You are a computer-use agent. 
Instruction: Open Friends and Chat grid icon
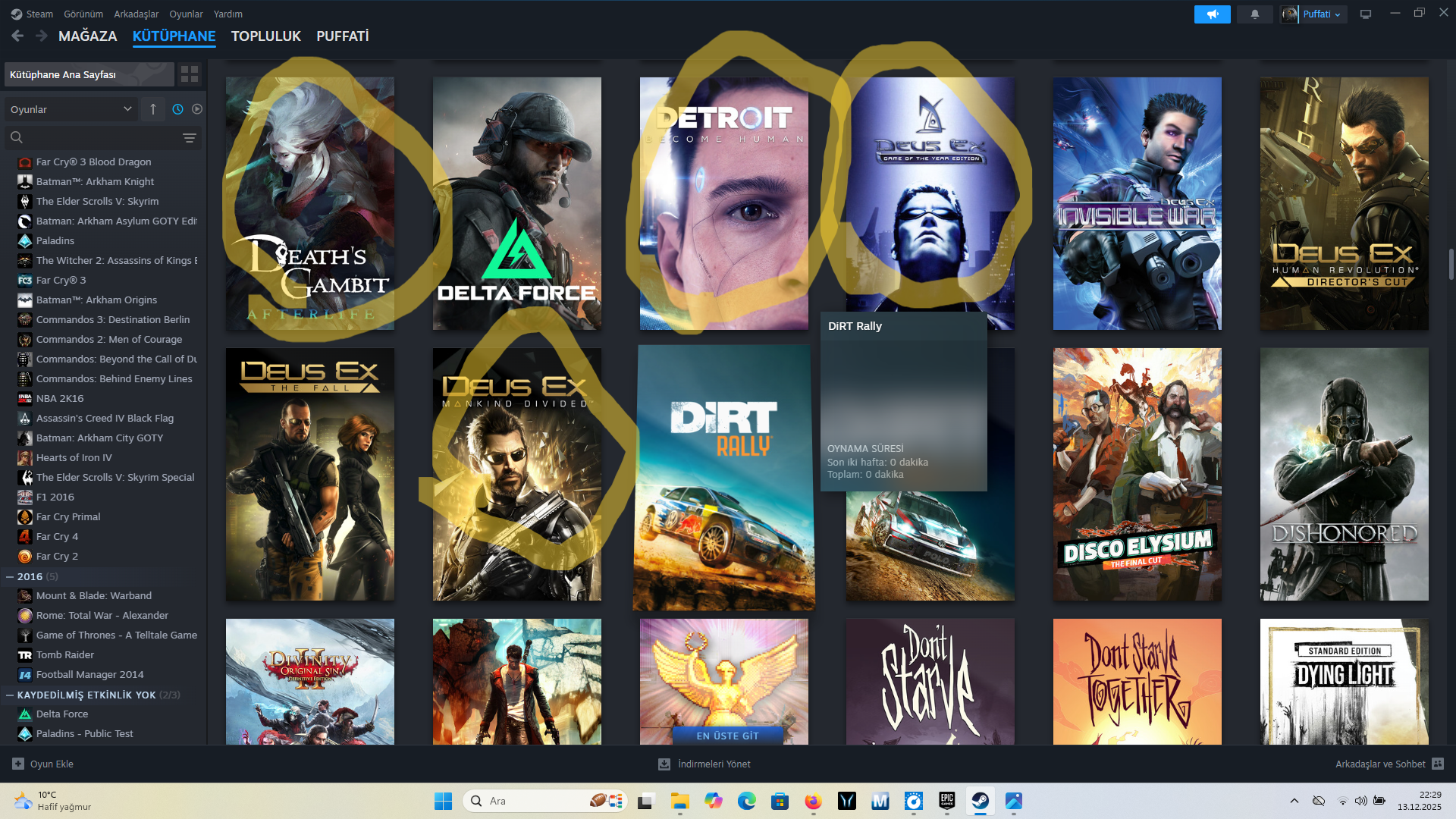(1438, 764)
